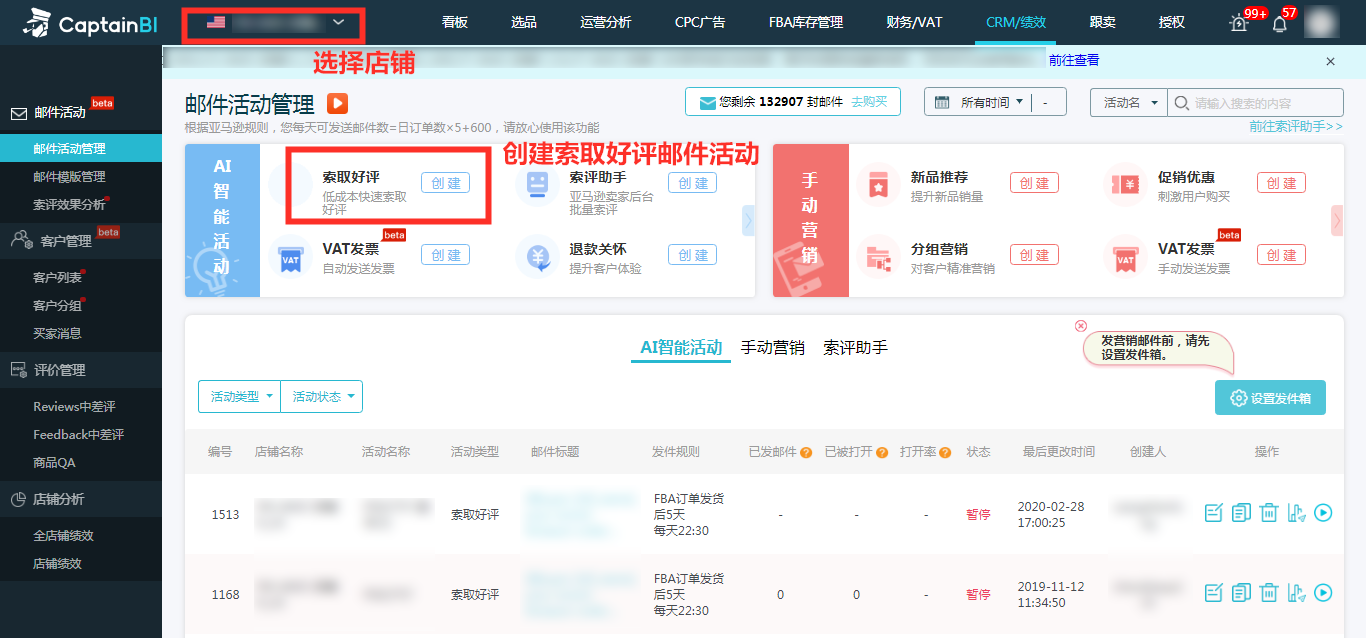Click the search magnifier icon
Viewport: 1366px width, 638px height.
tap(1181, 102)
